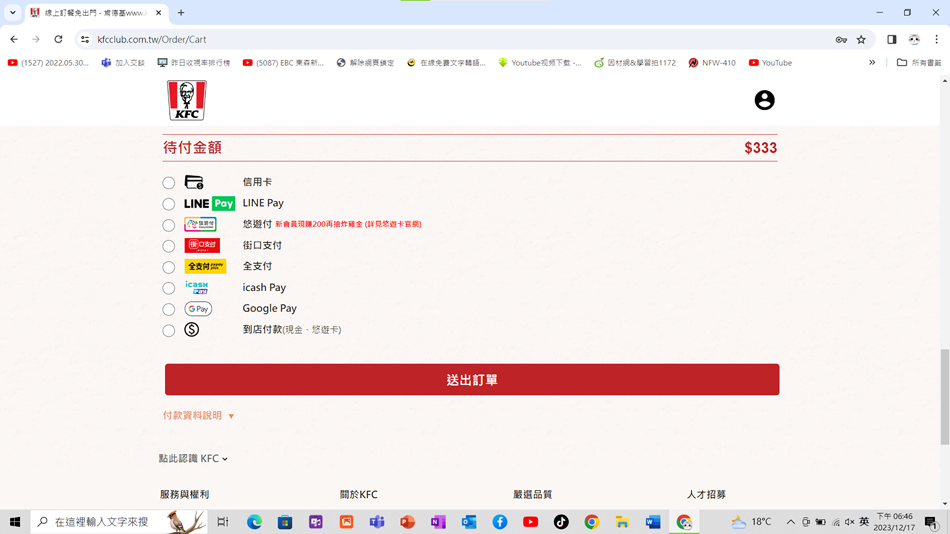Click the 悠遊付 logo icon
950x534 pixels.
pyautogui.click(x=201, y=224)
